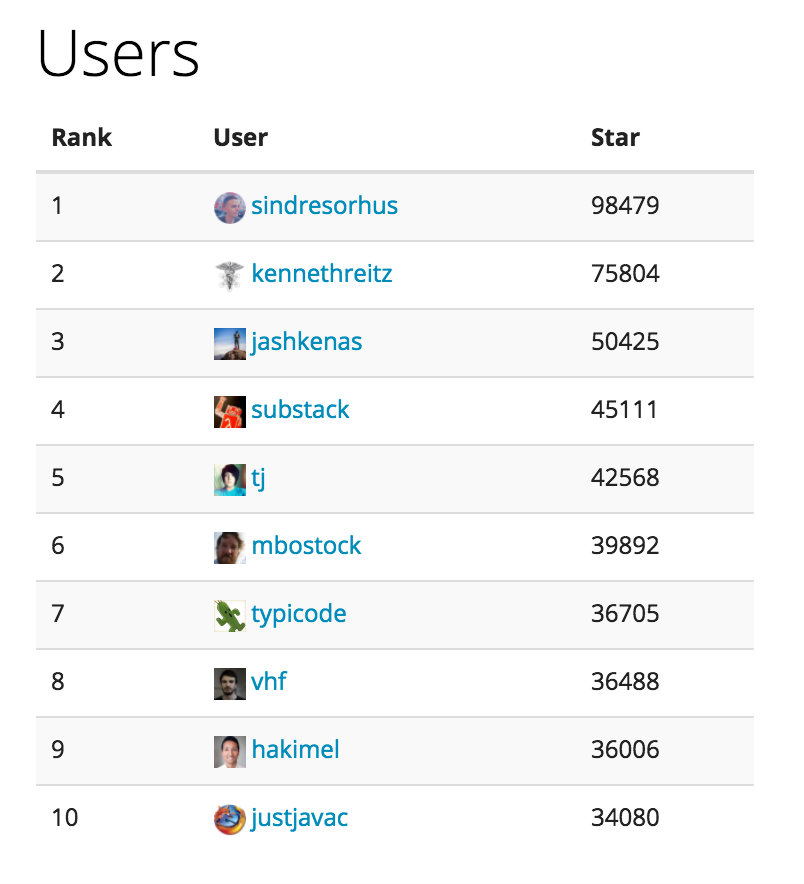Click the avatar icon beside hakimel
This screenshot has height=884, width=804.
click(x=229, y=751)
